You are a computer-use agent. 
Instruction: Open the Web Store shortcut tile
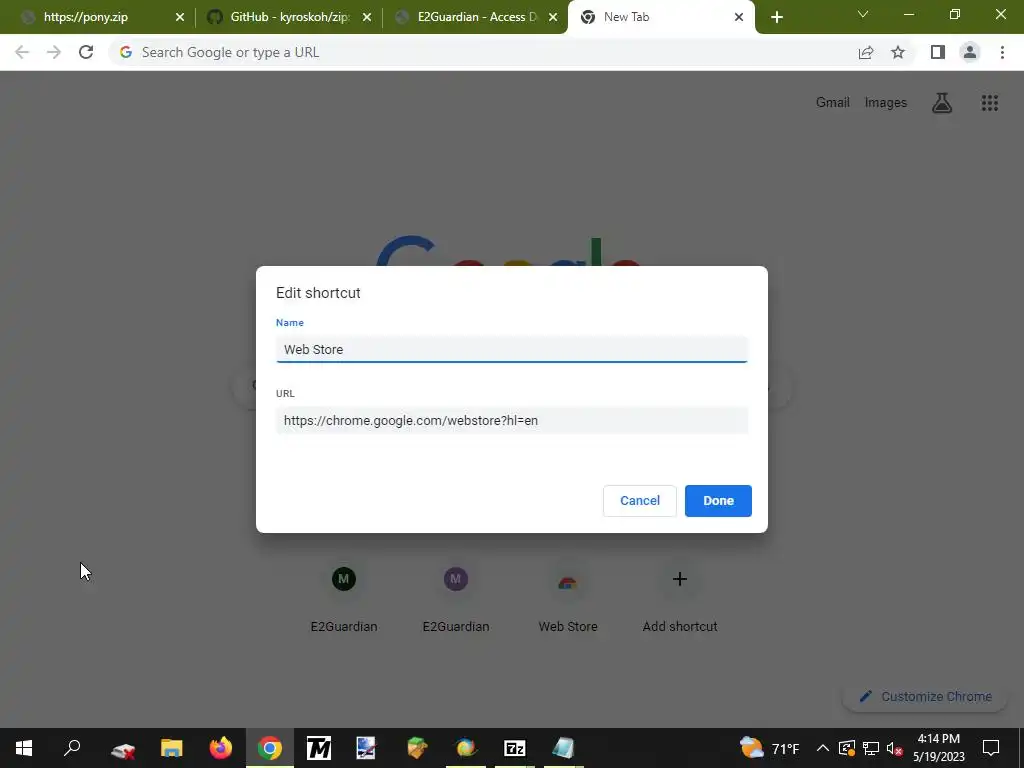coord(568,597)
